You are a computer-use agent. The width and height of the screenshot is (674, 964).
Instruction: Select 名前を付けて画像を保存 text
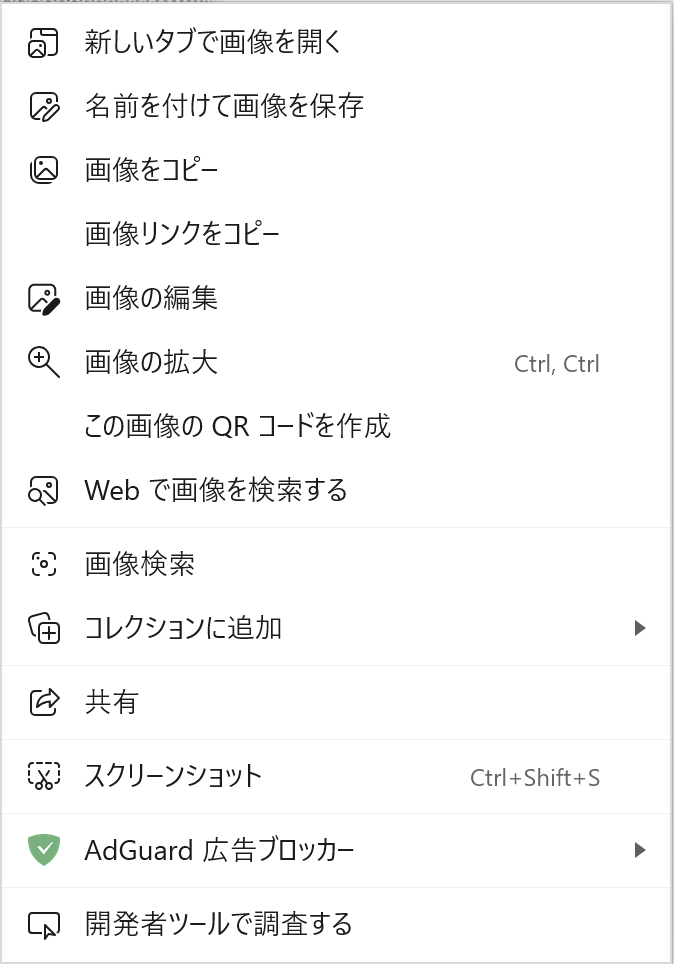224,107
